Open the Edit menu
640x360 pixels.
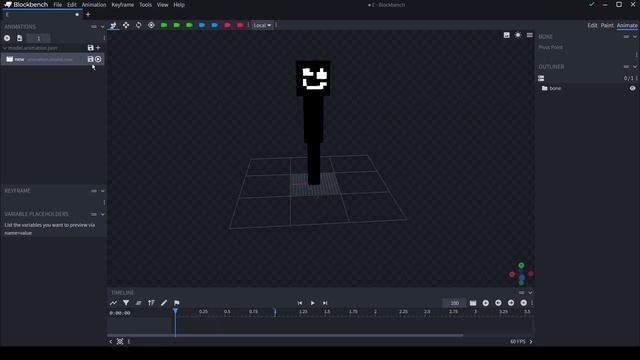(72, 5)
